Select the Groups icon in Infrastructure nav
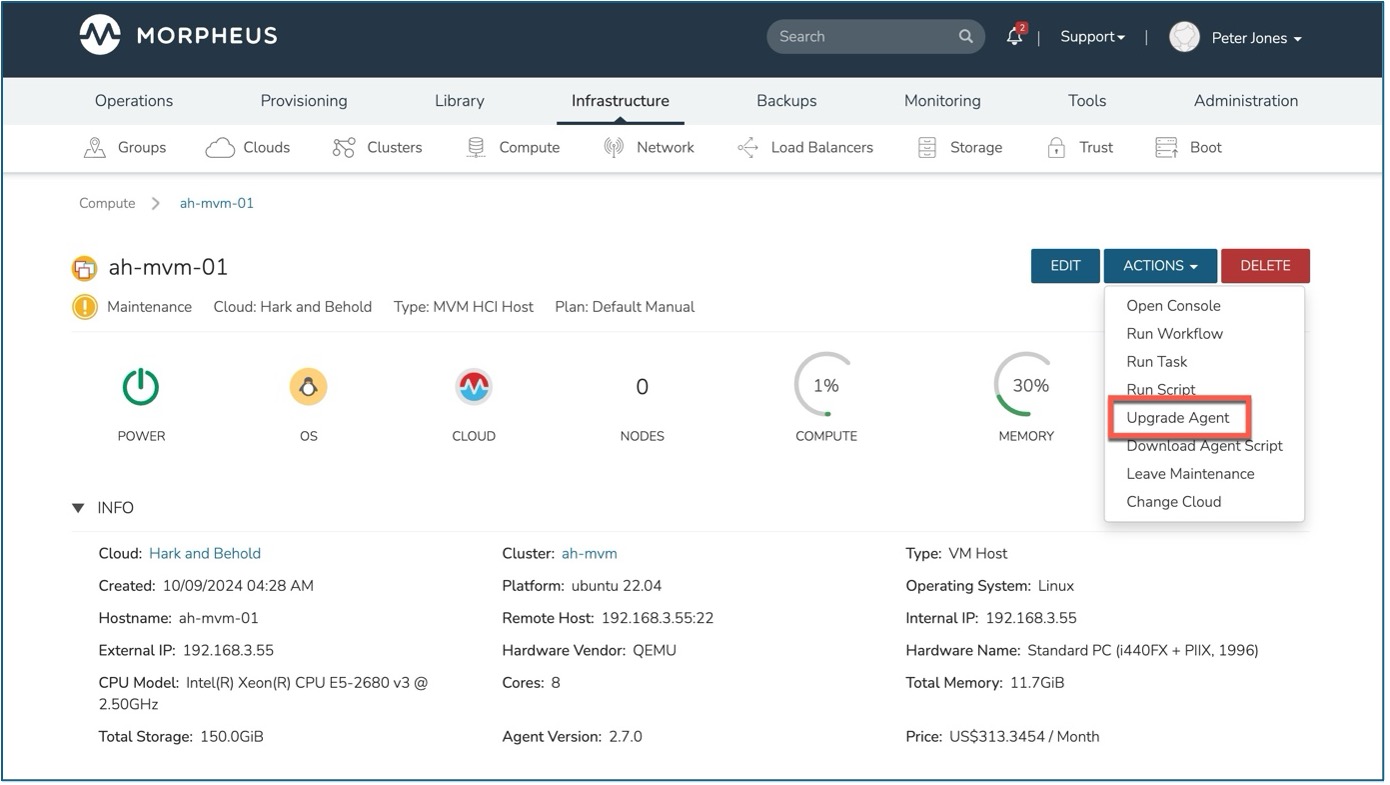Screen dimensions: 1390x785 pyautogui.click(x=95, y=147)
